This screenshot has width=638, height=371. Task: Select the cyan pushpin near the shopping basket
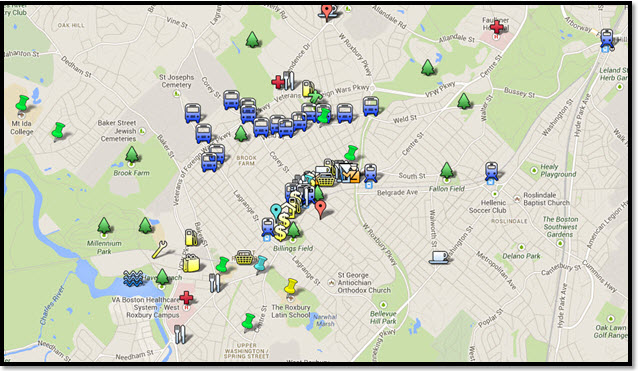[x=260, y=264]
